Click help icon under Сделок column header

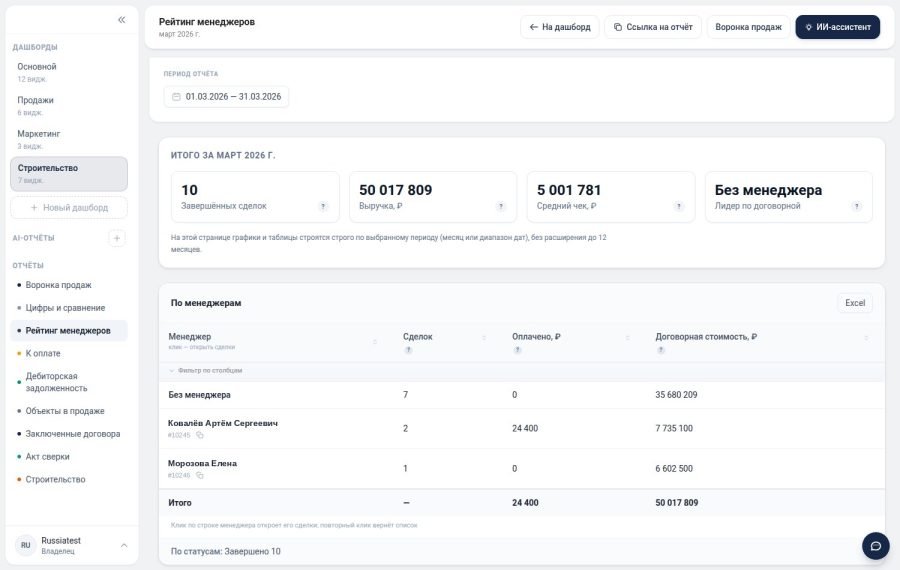[x=408, y=350]
